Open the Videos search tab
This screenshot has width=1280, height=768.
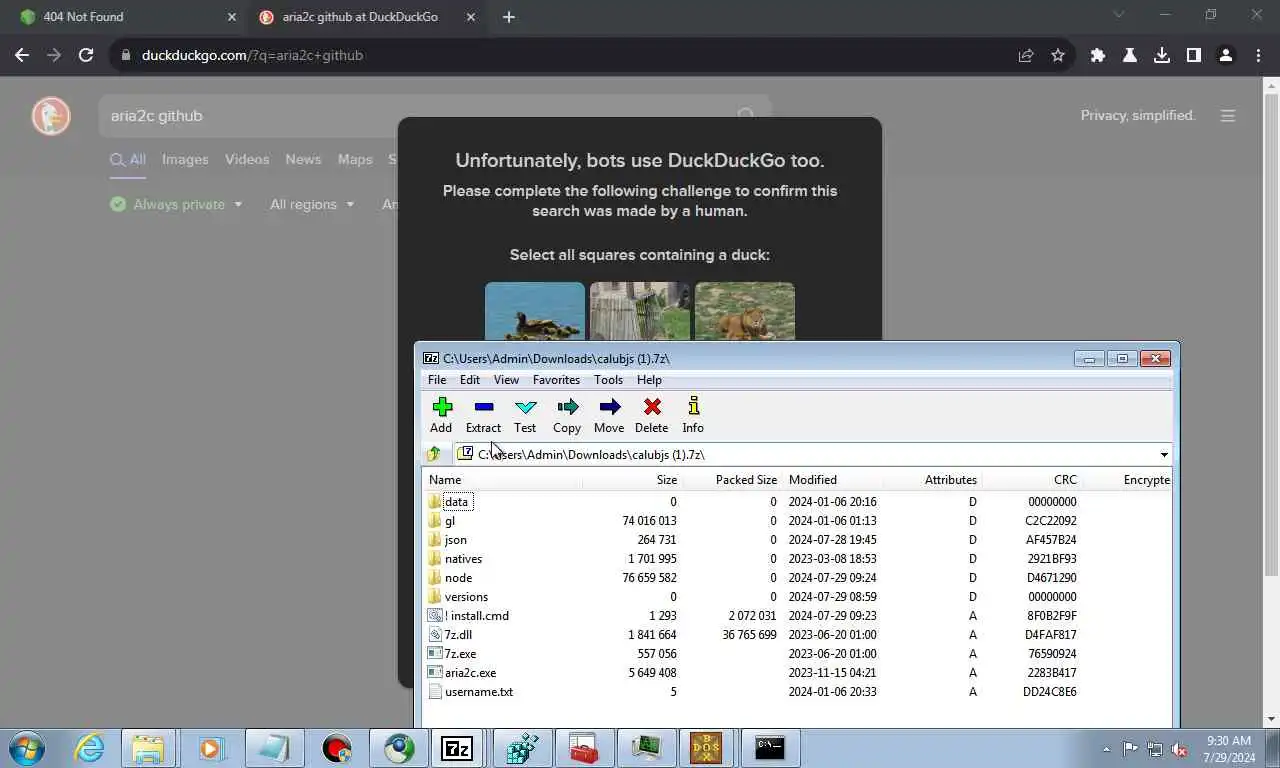(247, 159)
